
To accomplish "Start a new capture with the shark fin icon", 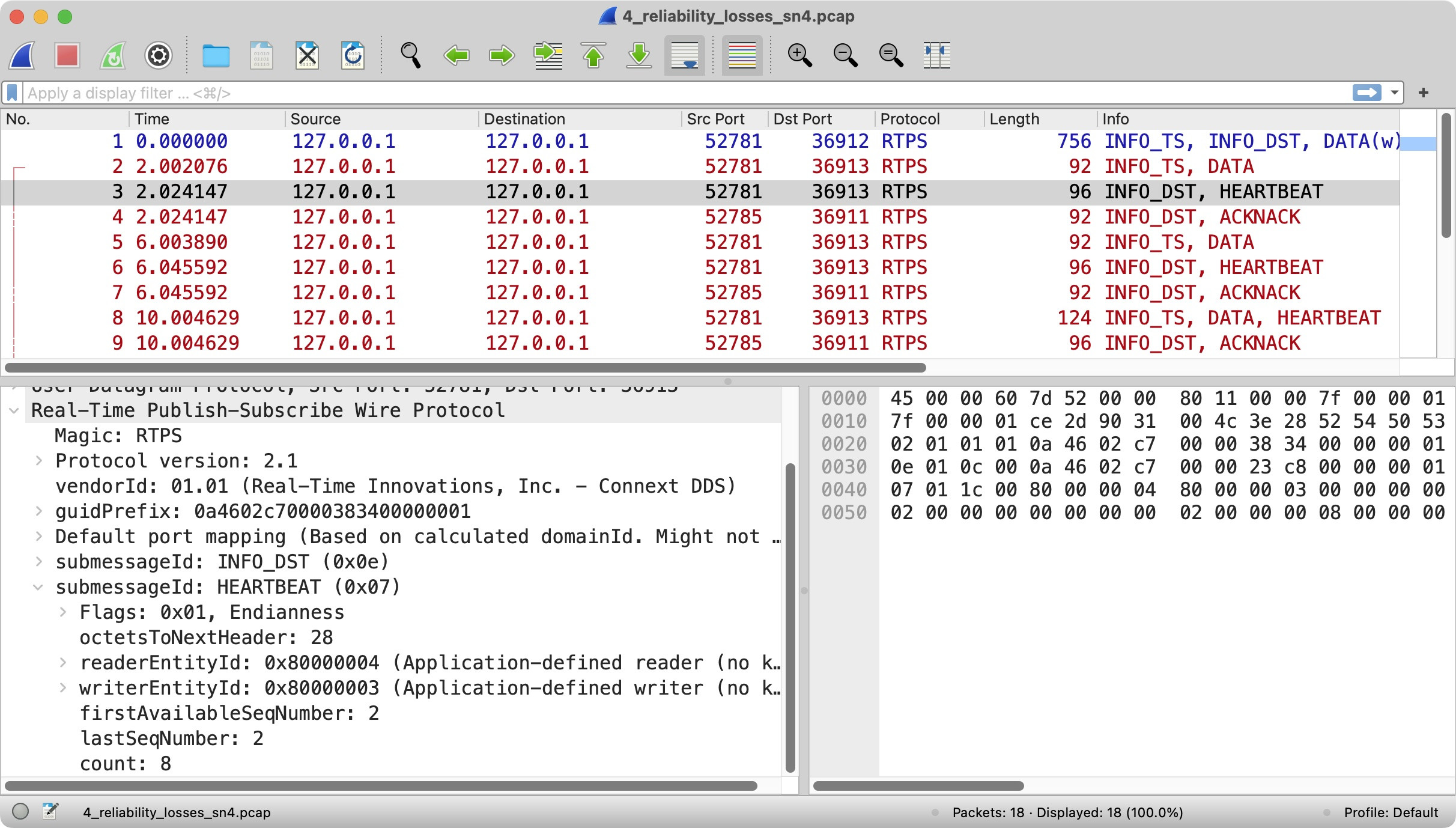I will pyautogui.click(x=22, y=55).
